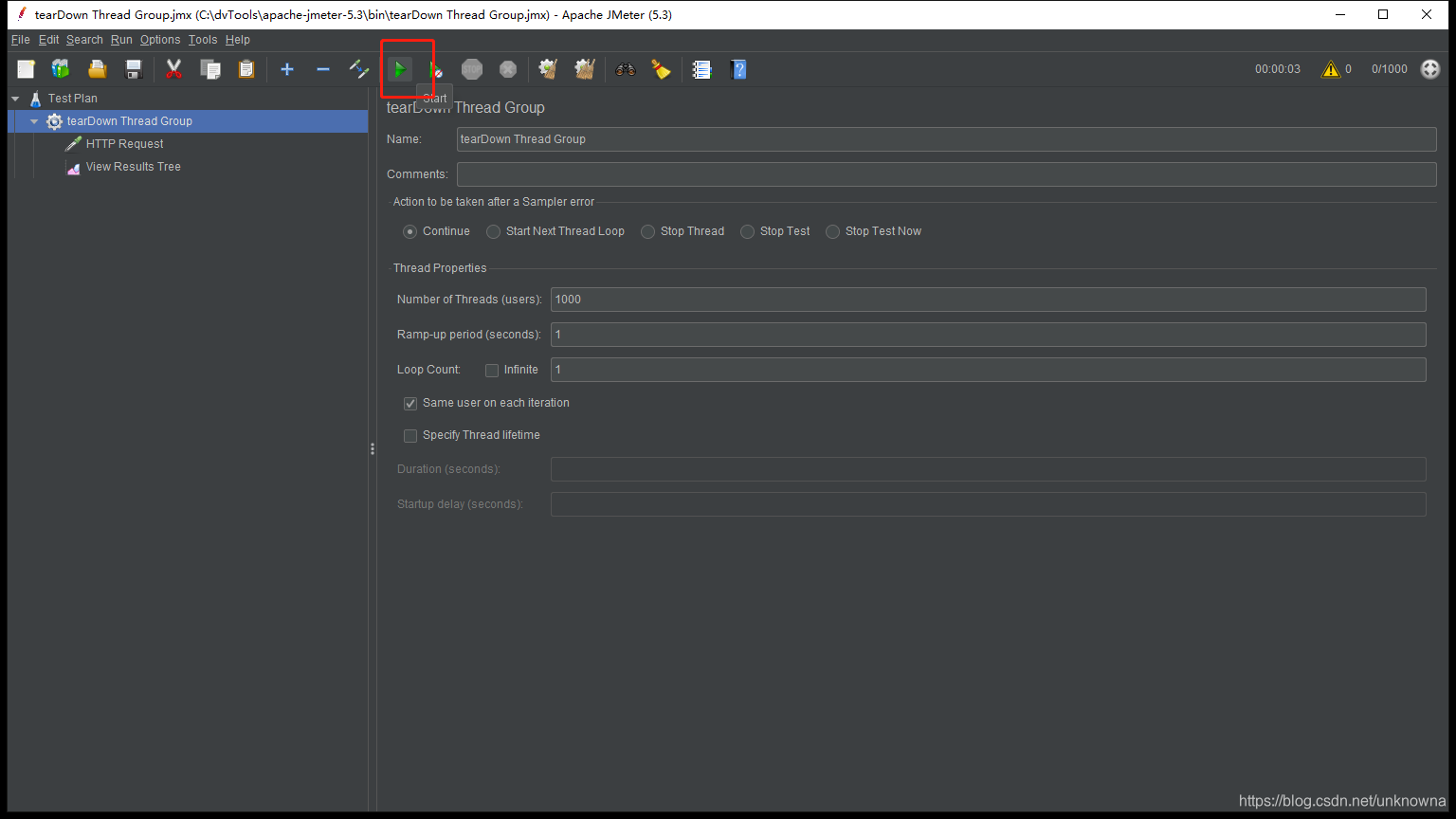Select the Stop Test Now radio button
1456x819 pixels.
pyautogui.click(x=832, y=231)
